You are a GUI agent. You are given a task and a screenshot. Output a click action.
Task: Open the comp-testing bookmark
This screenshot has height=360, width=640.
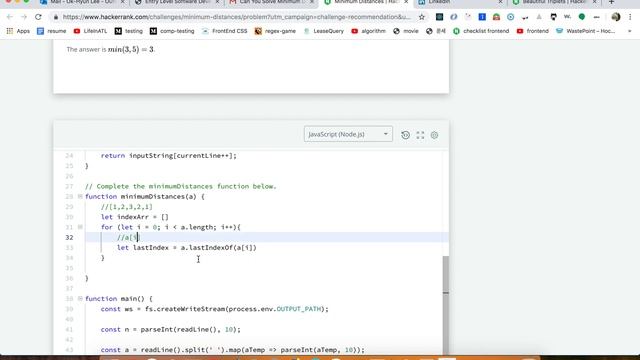[x=172, y=31]
